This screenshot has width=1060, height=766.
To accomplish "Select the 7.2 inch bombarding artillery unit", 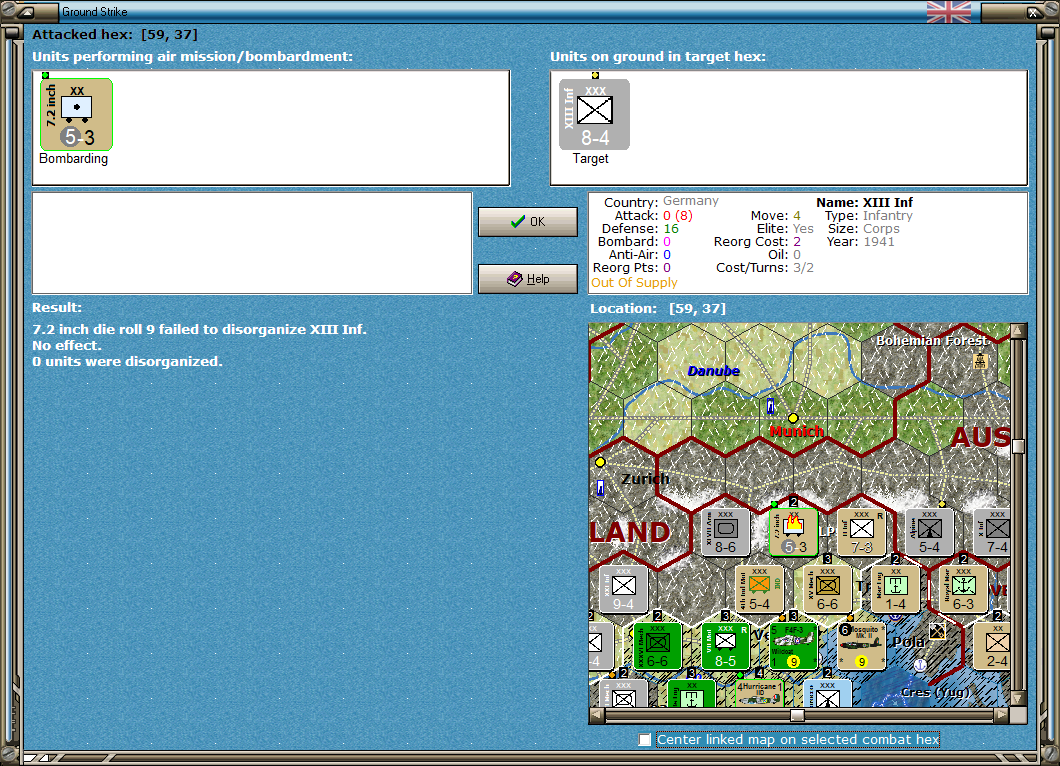I will tap(76, 114).
